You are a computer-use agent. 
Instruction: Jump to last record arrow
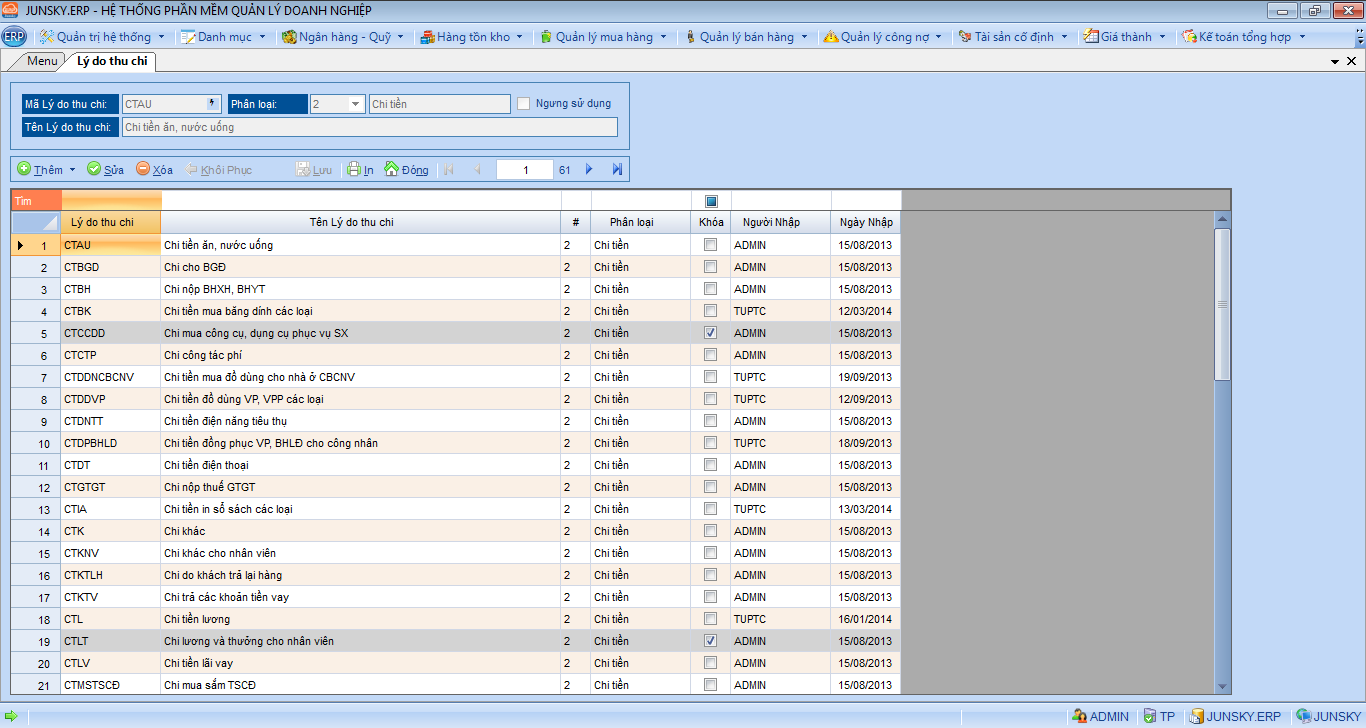(617, 169)
